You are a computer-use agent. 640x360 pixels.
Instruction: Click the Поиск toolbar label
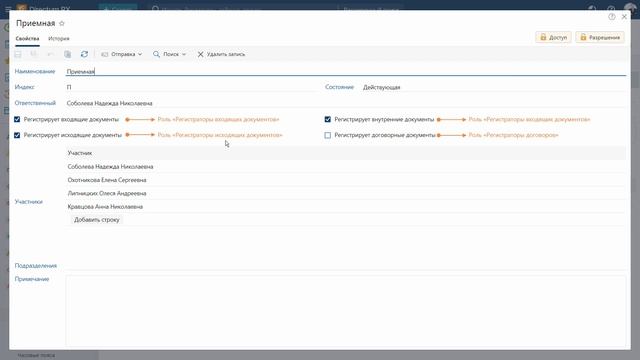[x=171, y=54]
